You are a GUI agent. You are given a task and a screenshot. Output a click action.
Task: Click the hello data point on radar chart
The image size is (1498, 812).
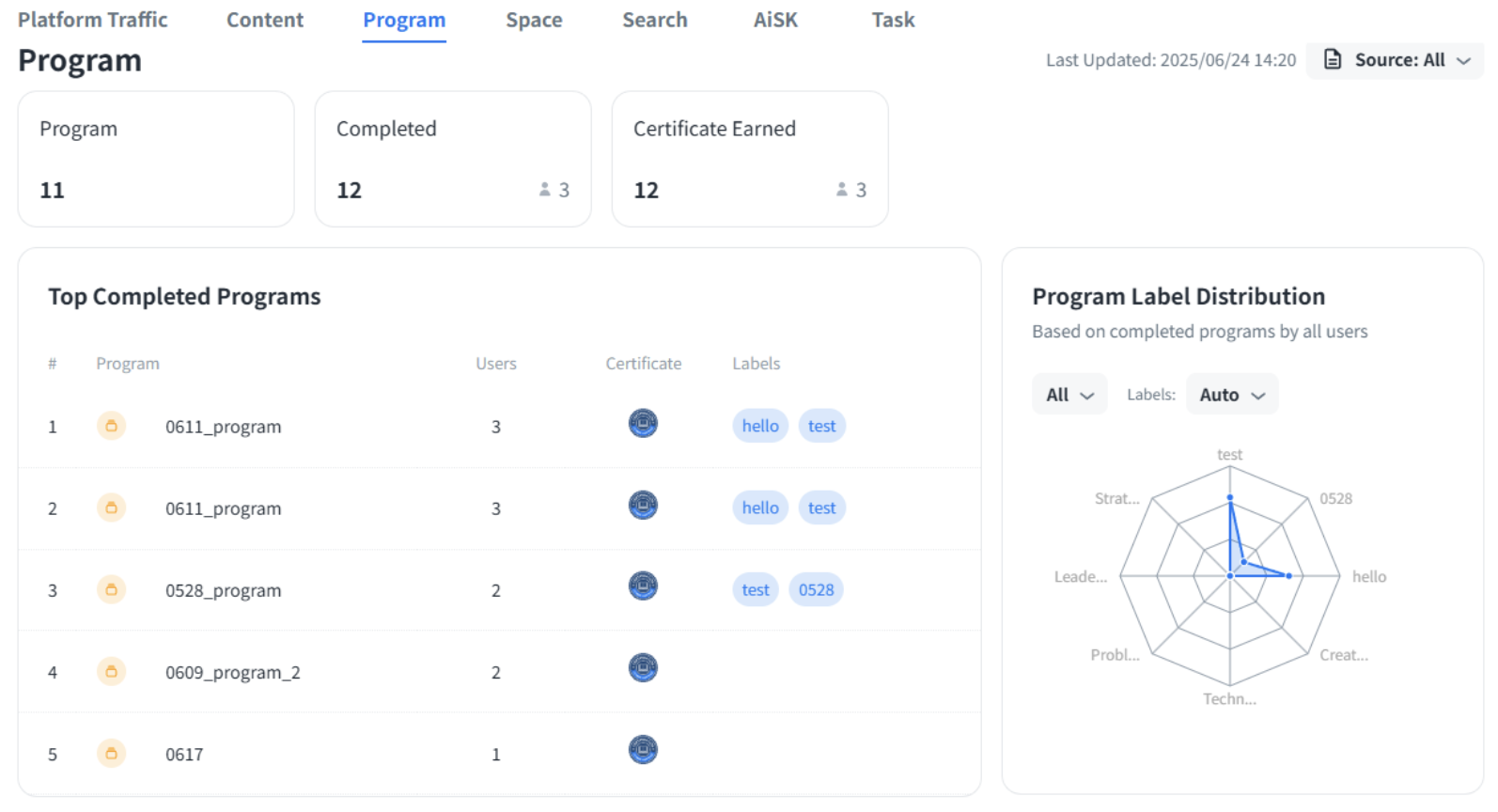1289,576
